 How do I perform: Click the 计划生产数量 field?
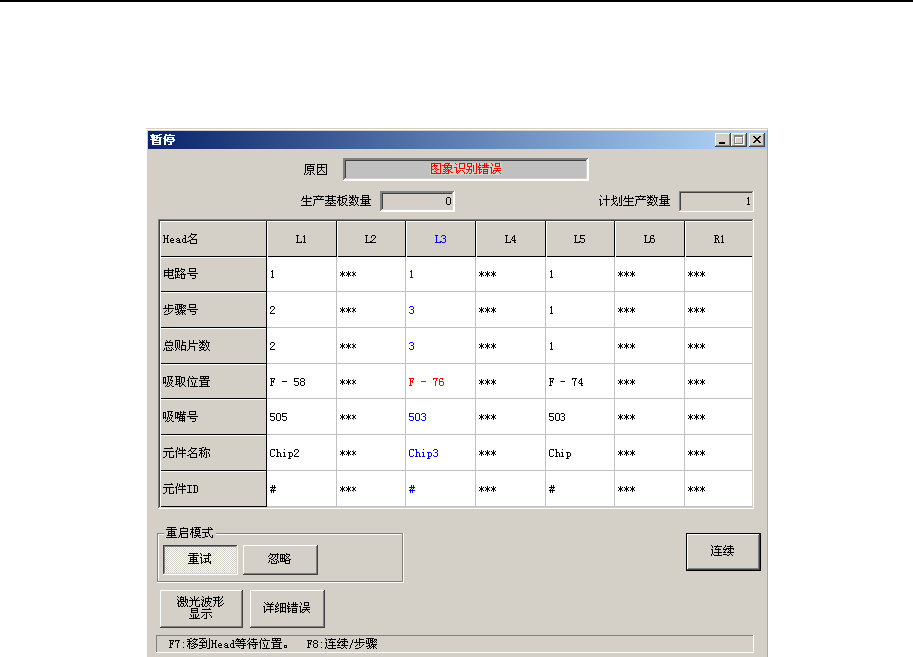click(716, 201)
